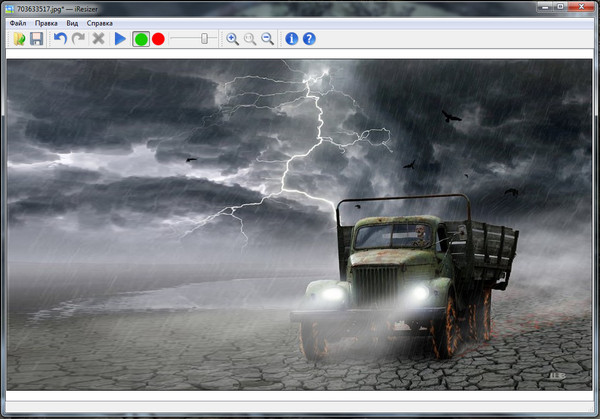The image size is (600, 419).
Task: Zoom in with the plus magnifier
Action: click(x=232, y=39)
